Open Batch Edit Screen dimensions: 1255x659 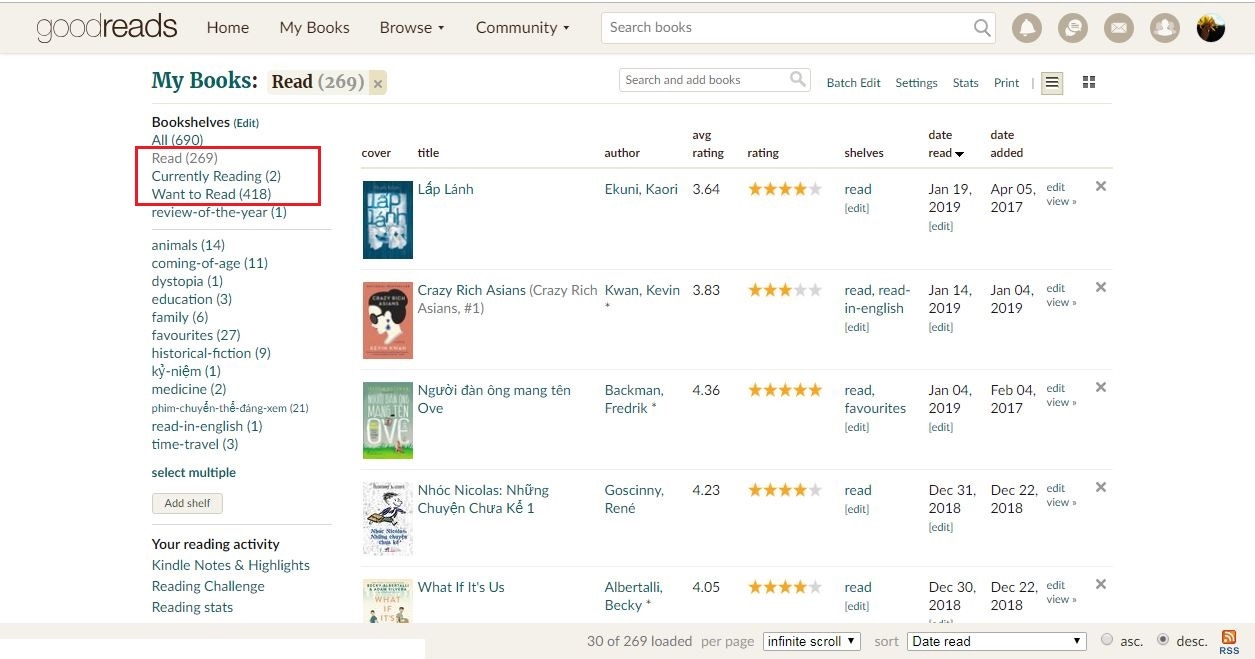[x=853, y=83]
